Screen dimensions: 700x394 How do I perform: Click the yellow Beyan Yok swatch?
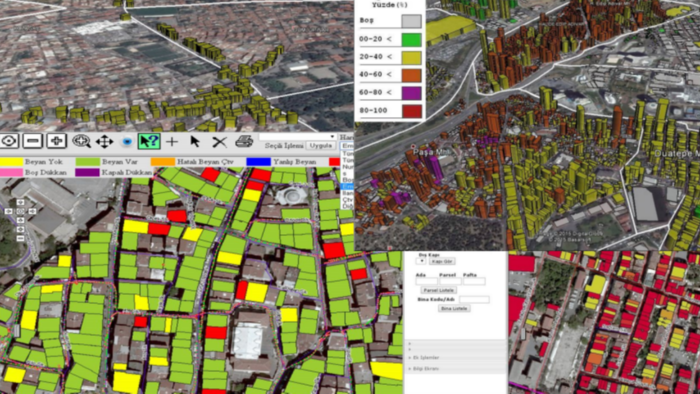[11, 162]
